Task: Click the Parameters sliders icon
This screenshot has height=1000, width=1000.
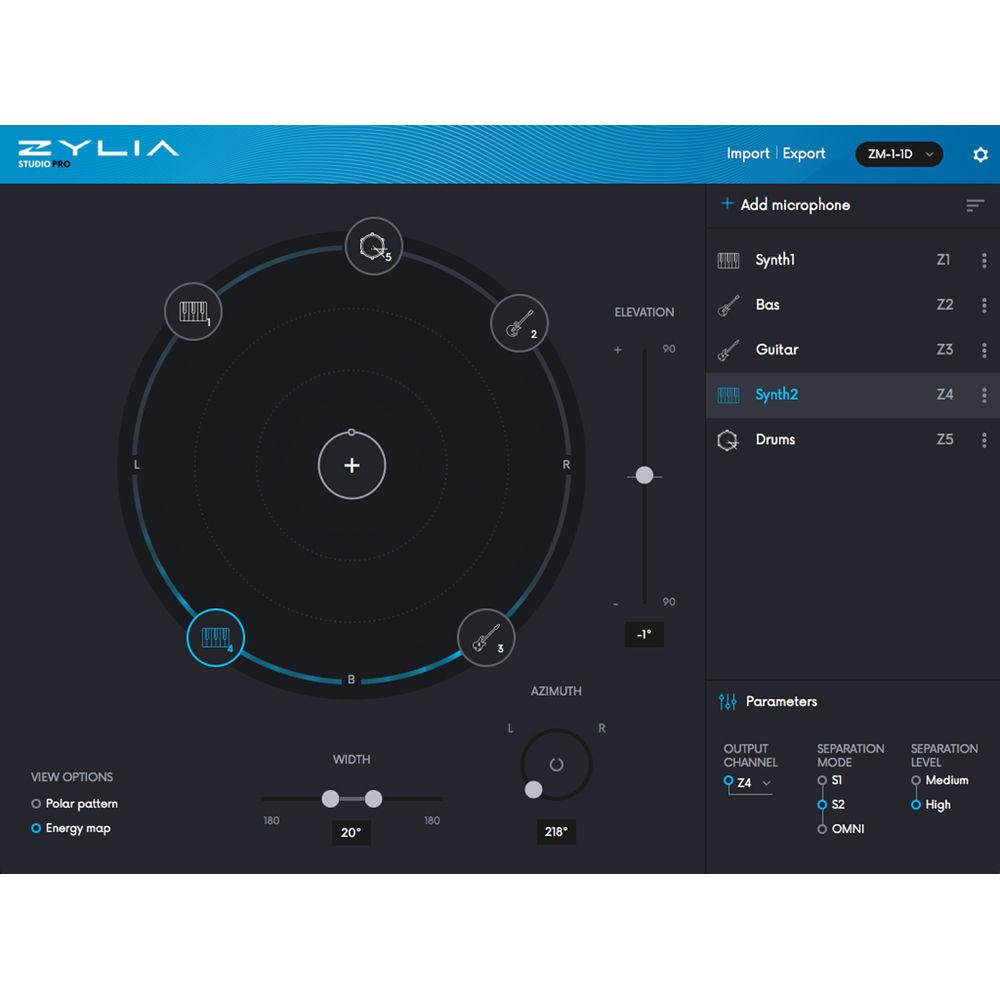Action: point(728,702)
